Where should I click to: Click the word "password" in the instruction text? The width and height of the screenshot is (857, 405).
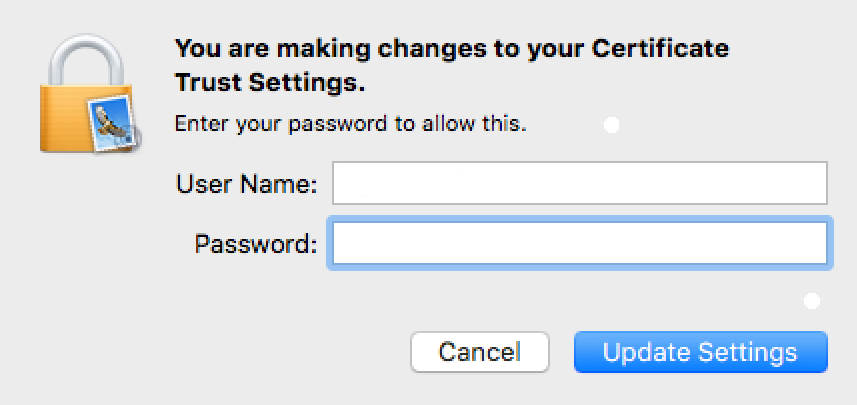point(331,125)
